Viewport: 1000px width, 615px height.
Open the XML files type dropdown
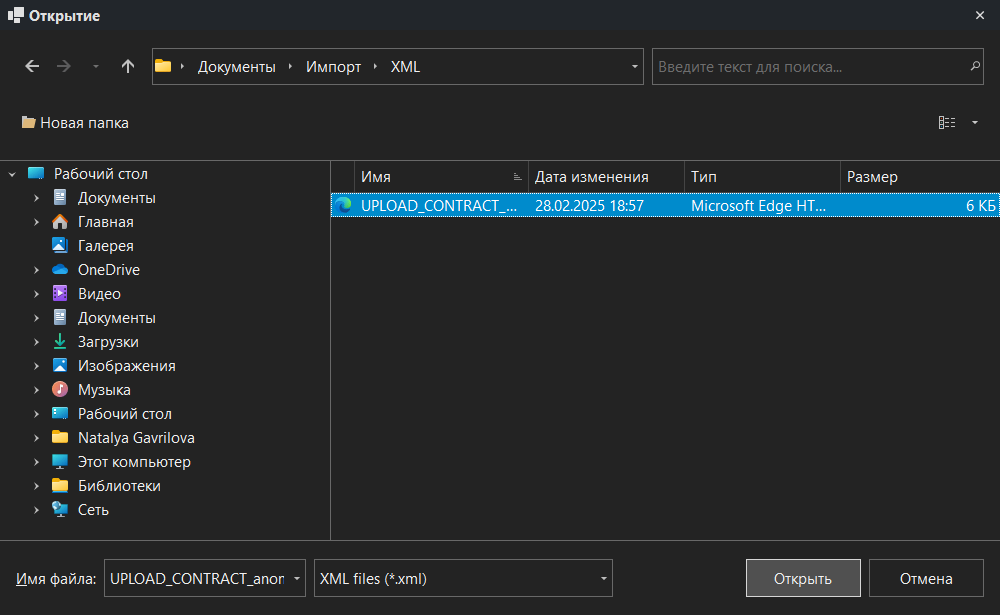coord(604,578)
